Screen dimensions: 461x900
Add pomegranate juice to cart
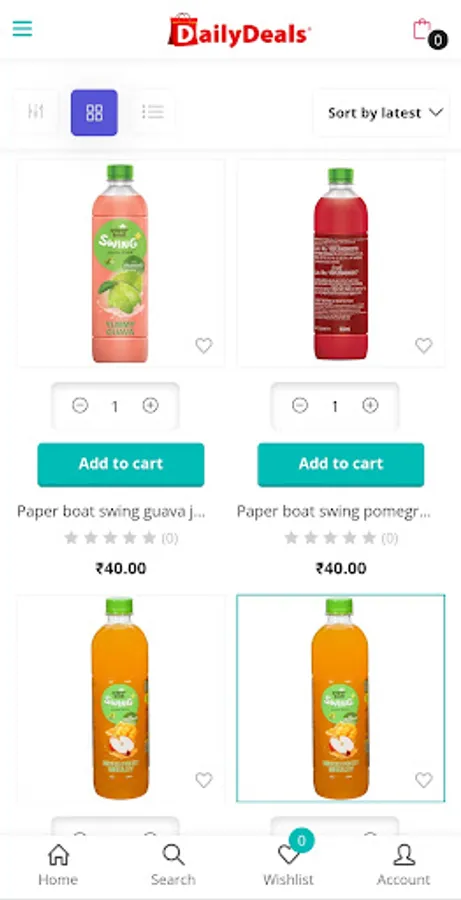(x=341, y=464)
